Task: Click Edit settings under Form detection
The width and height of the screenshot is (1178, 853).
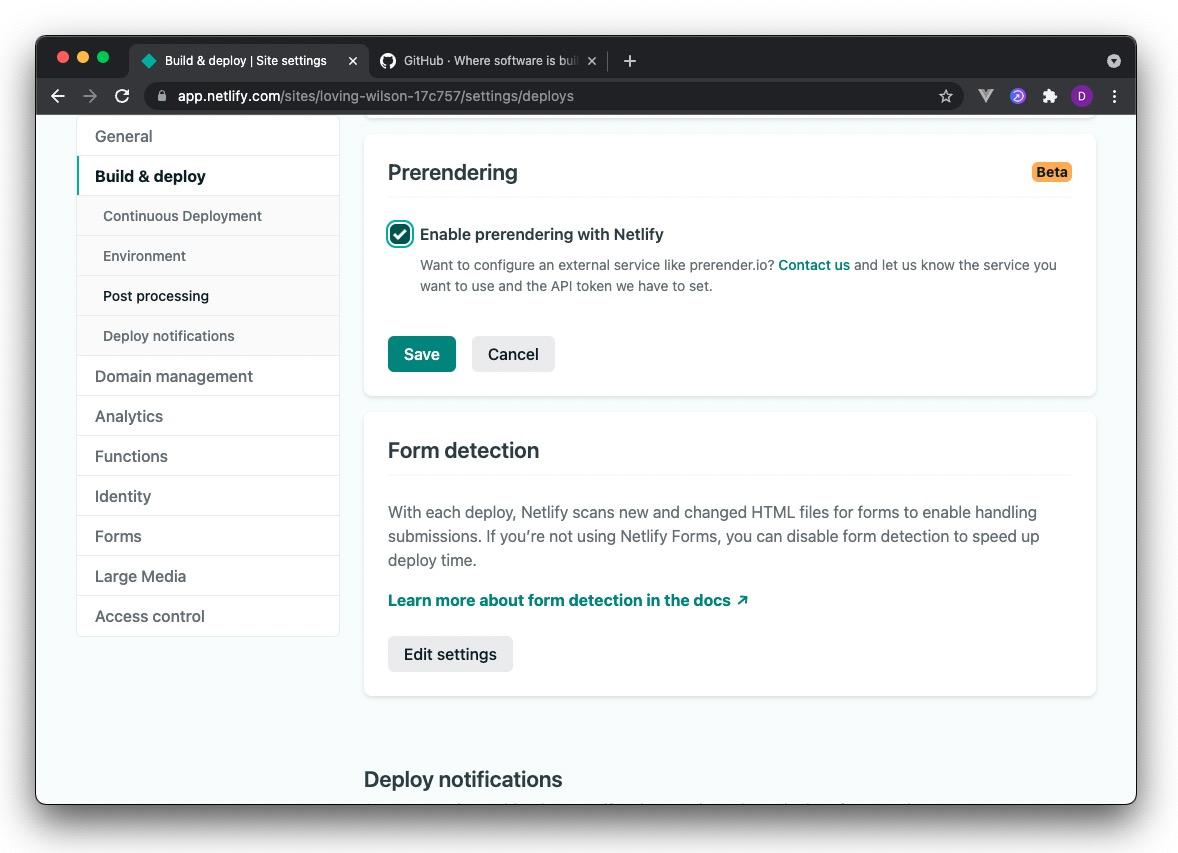Action: (450, 654)
